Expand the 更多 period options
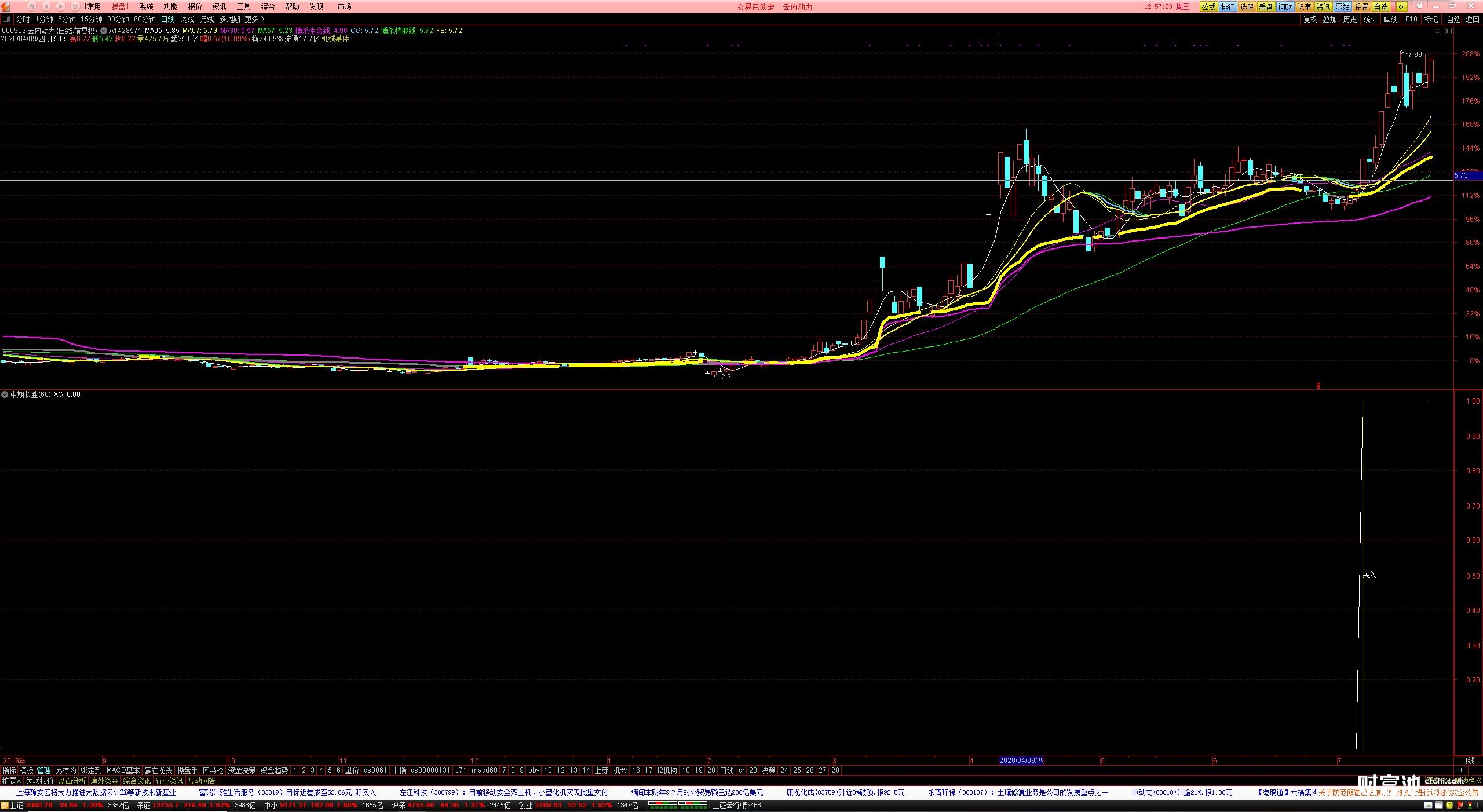Screen dimensions: 1483x812 (x=254, y=19)
